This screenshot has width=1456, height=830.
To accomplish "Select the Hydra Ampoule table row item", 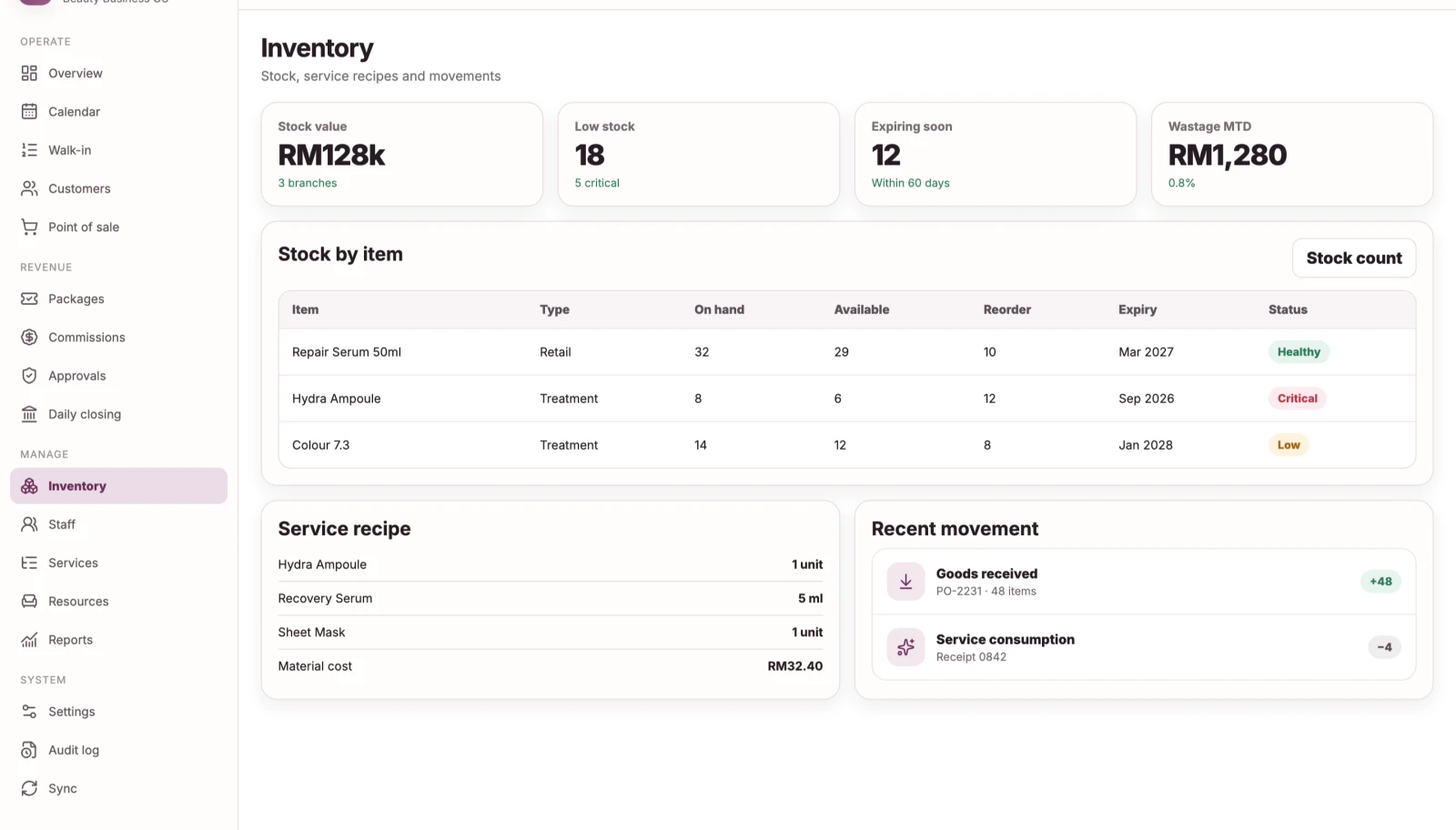I will (847, 398).
